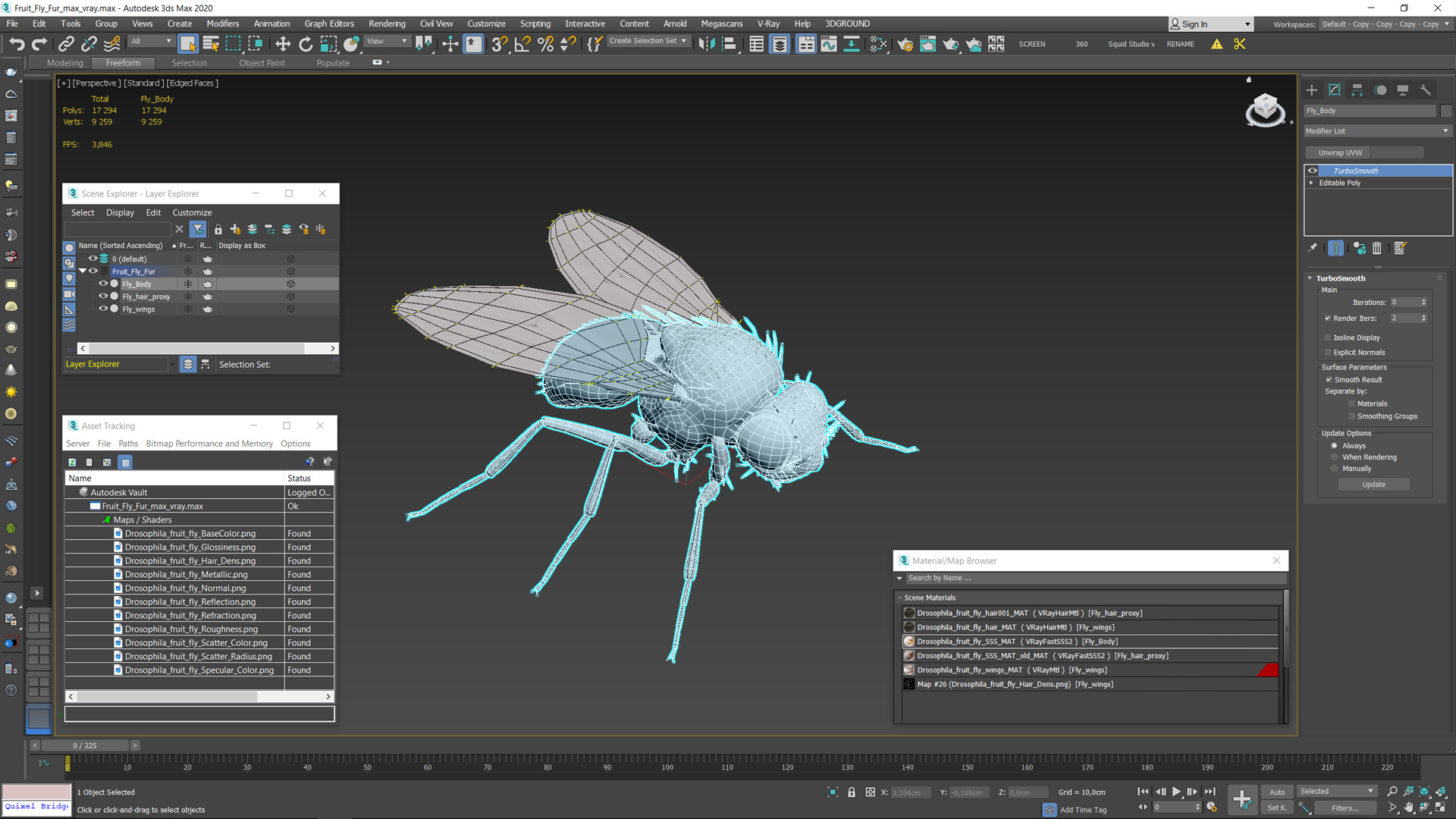Toggle the 3D Snaps icon
1456x819 pixels.
tap(498, 44)
